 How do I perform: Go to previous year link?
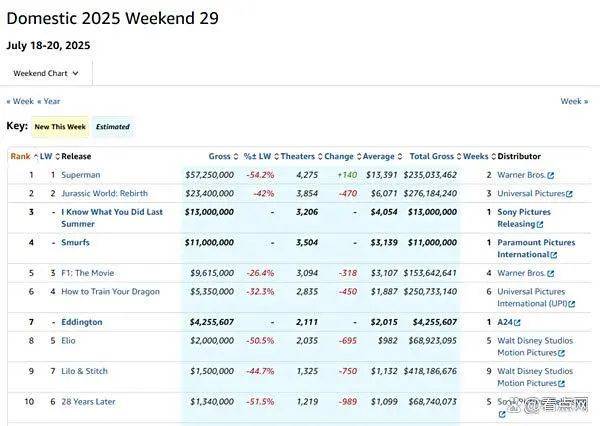pyautogui.click(x=49, y=101)
